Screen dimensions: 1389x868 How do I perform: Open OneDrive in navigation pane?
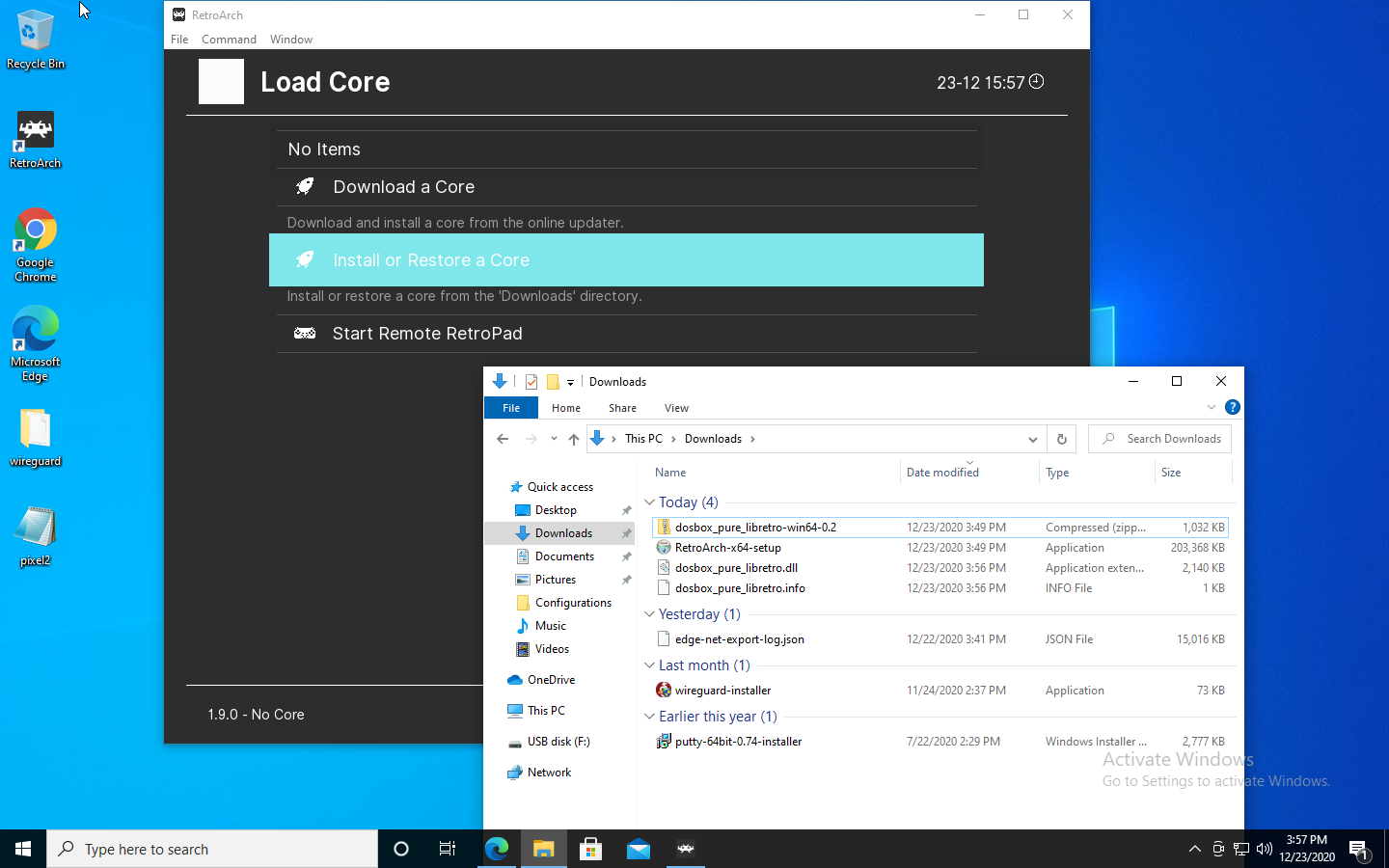pos(551,680)
